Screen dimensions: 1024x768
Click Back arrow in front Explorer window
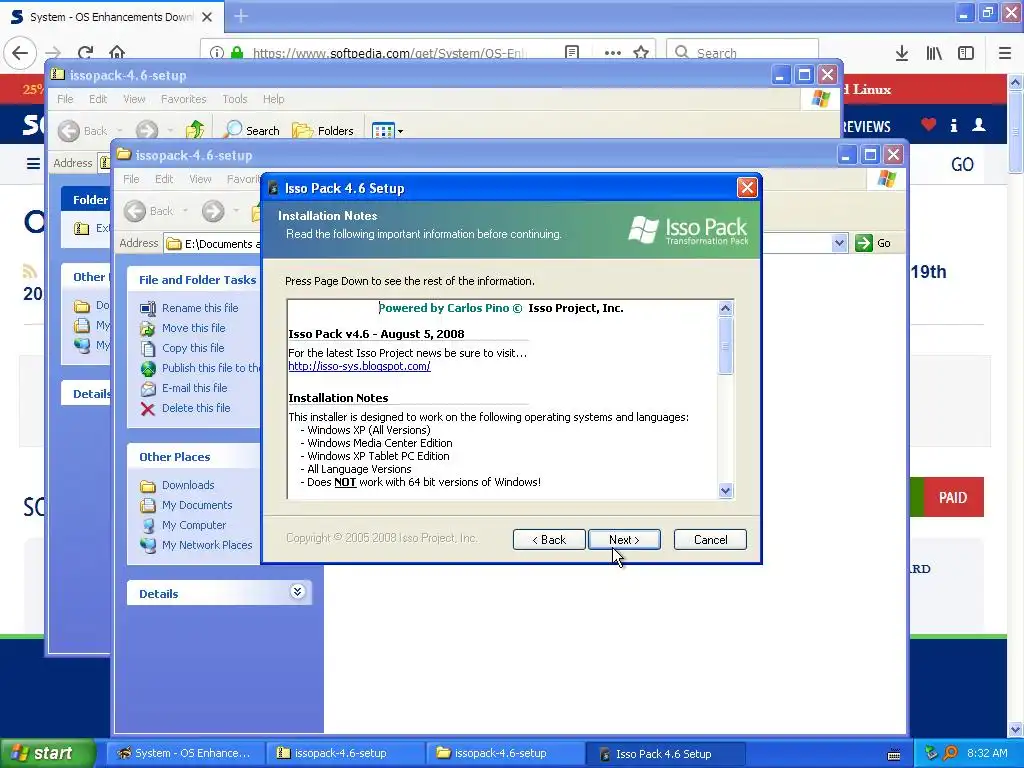(135, 211)
